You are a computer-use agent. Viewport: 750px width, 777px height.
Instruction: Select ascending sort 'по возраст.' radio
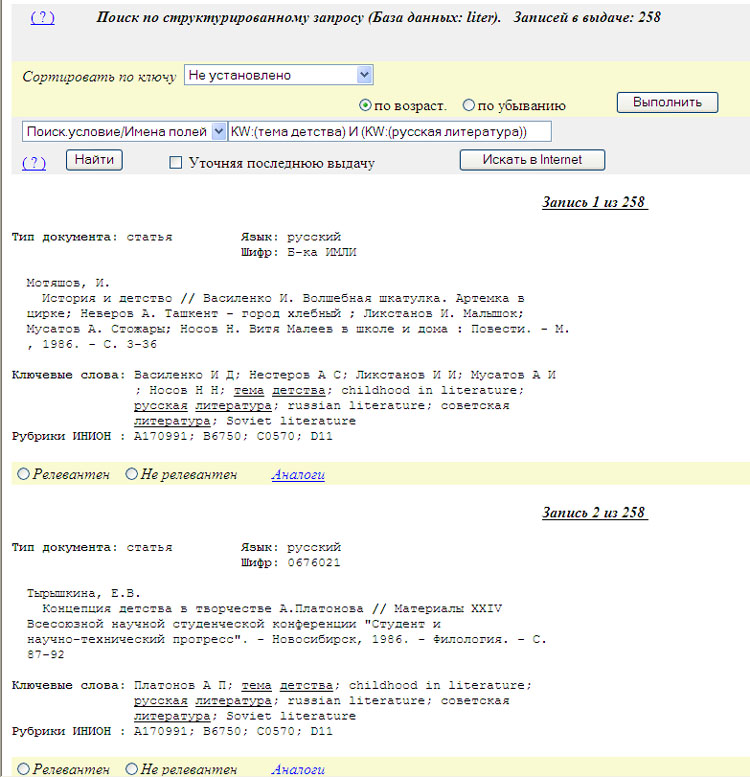365,105
